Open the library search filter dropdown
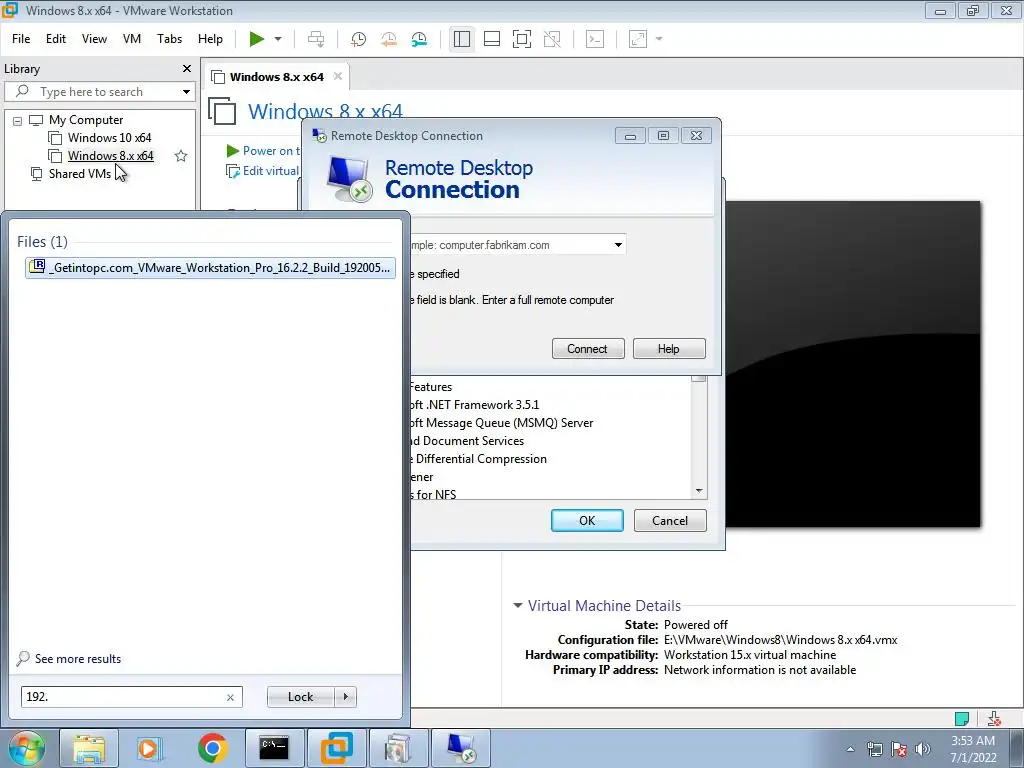The image size is (1024, 768). click(x=186, y=91)
